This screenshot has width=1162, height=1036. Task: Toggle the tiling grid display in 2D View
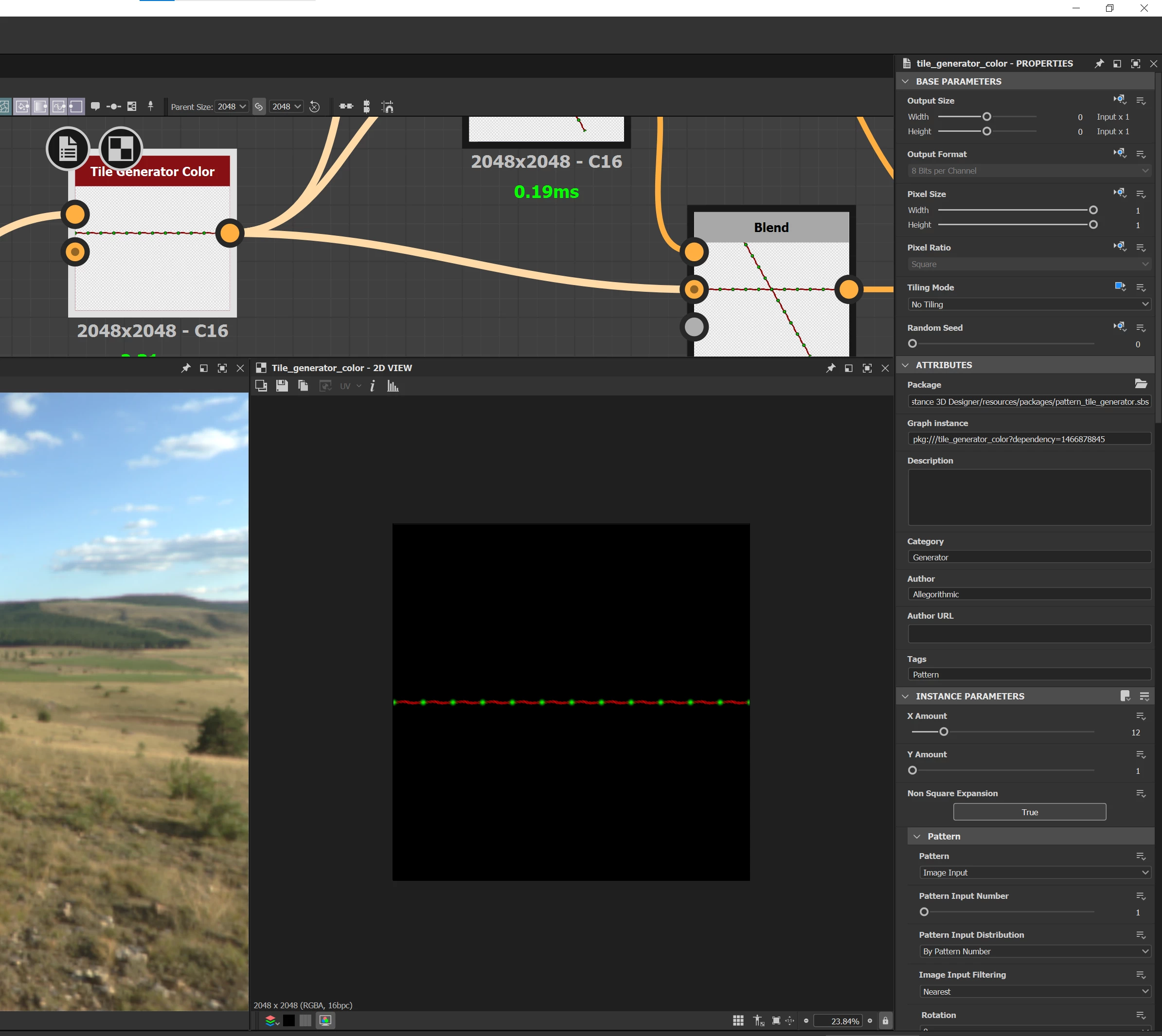(738, 1020)
